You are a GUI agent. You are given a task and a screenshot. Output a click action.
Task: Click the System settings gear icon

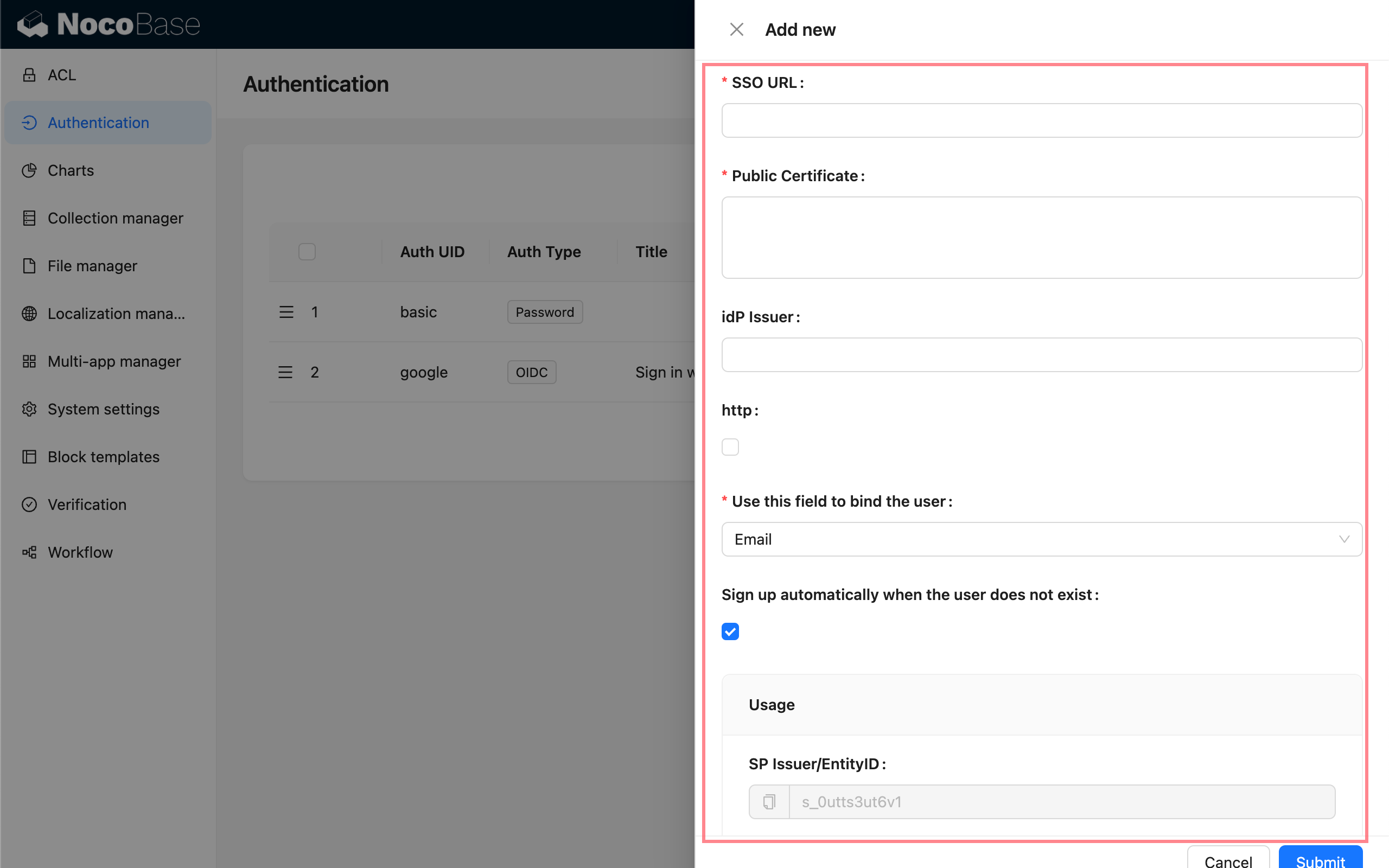29,409
